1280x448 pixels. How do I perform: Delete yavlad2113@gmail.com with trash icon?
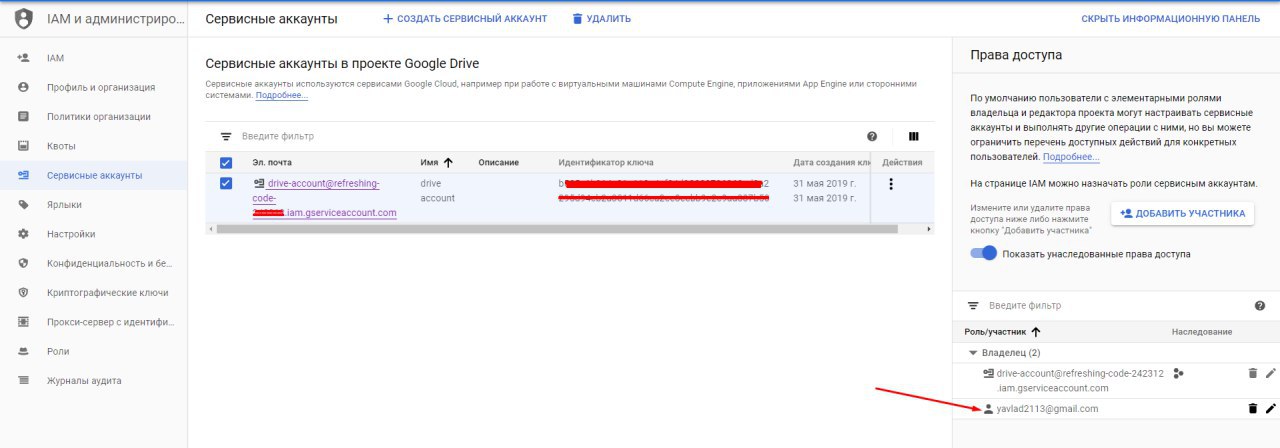point(1252,408)
